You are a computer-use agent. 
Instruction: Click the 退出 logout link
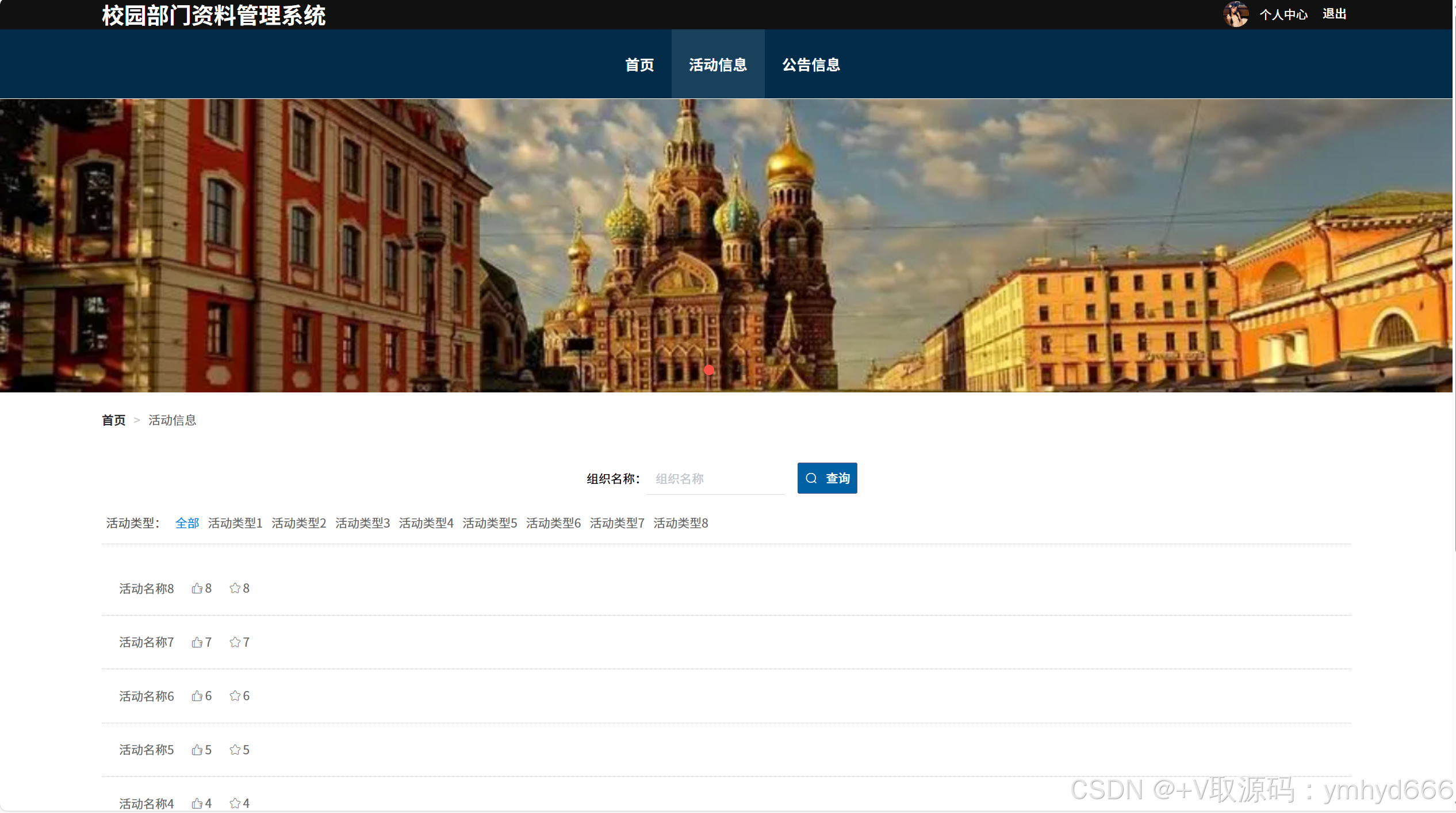coord(1334,14)
